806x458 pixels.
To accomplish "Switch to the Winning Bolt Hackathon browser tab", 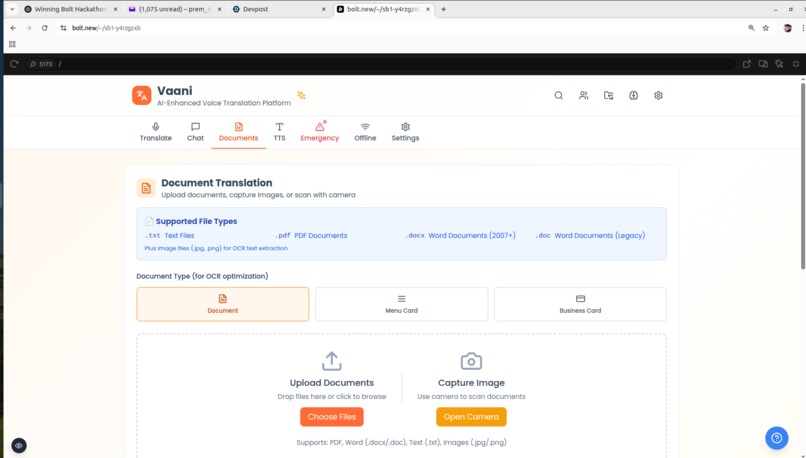I will click(x=70, y=9).
